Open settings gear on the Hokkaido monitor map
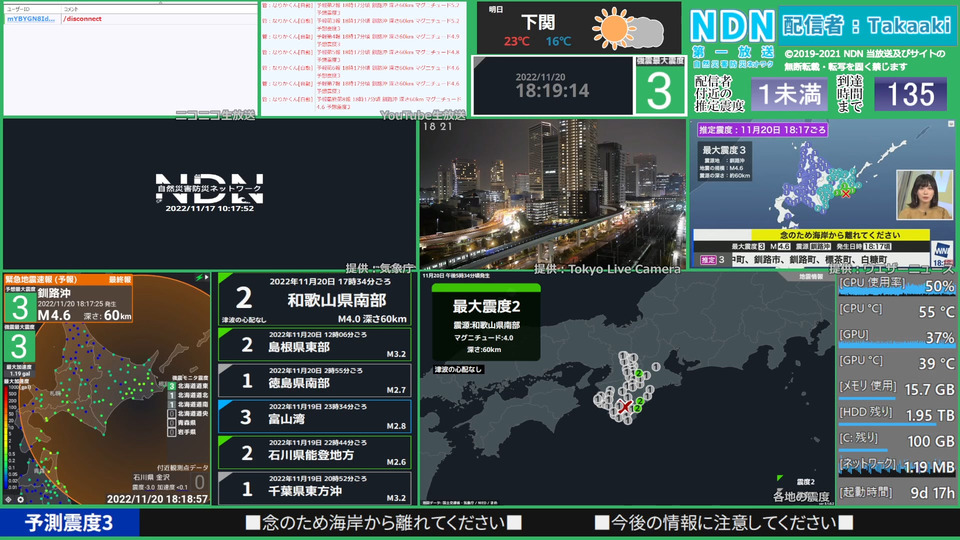 point(20,500)
